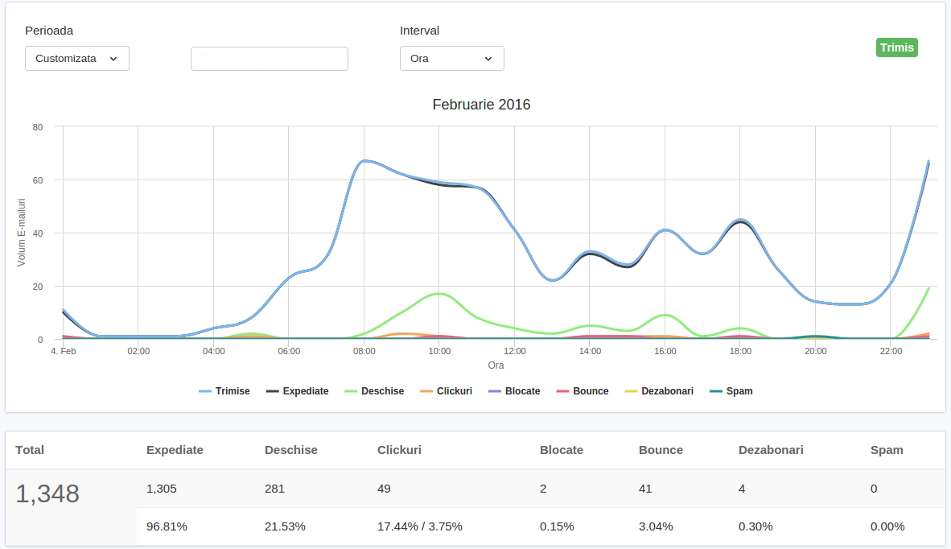951x549 pixels.
Task: Click the 1,348 total value
Action: (x=48, y=493)
